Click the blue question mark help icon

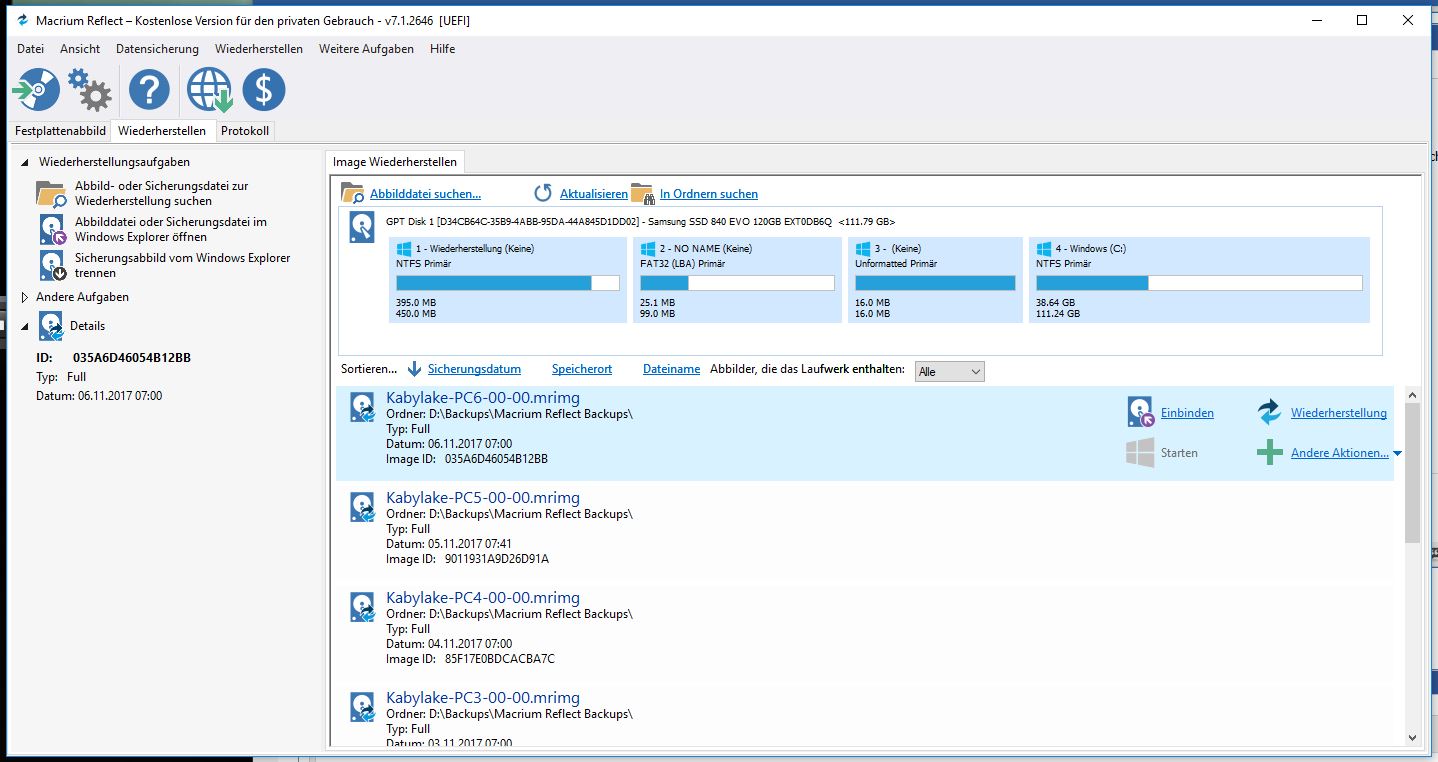(x=149, y=90)
